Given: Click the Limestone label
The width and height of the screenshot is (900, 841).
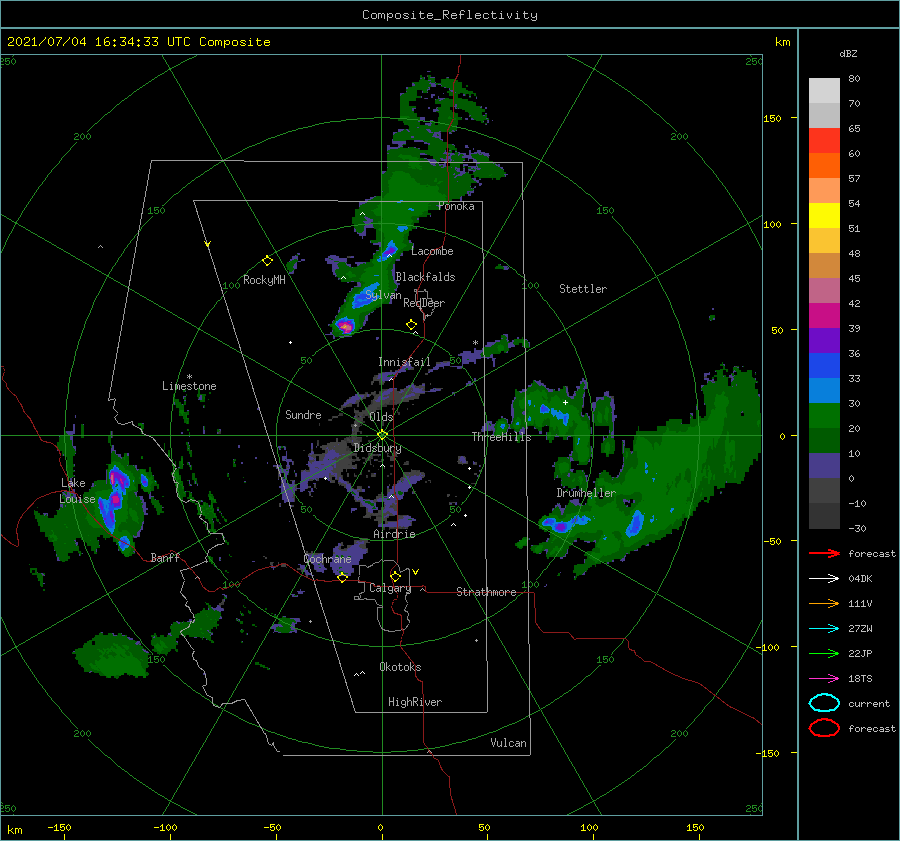Looking at the screenshot, I should tap(189, 386).
